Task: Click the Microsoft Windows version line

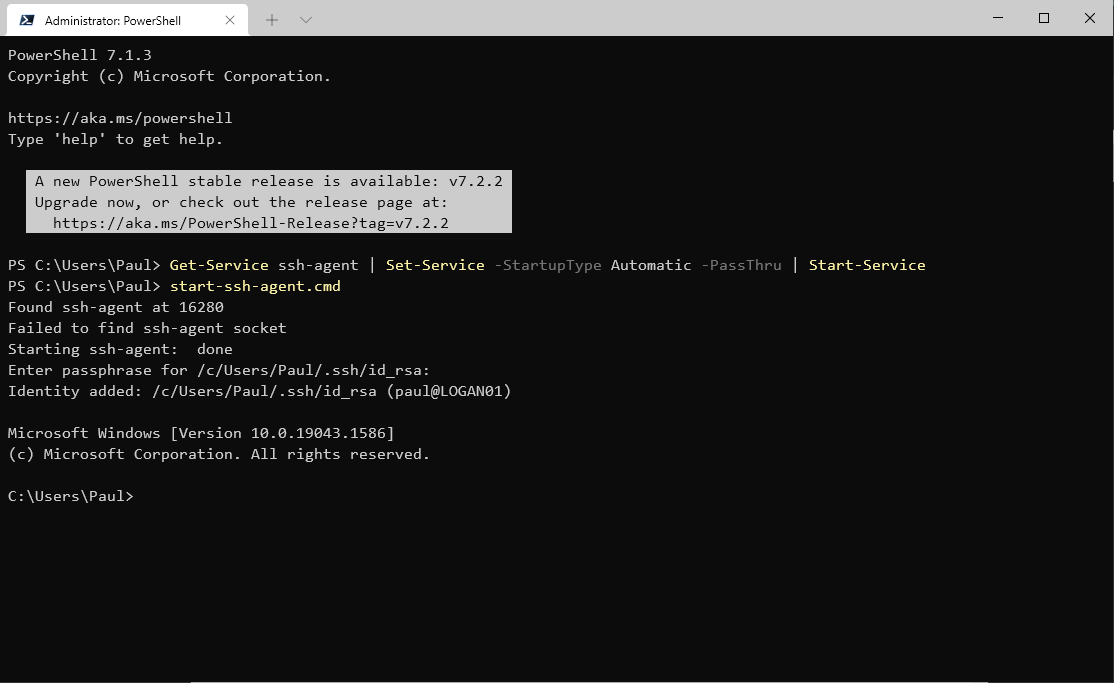Action: [200, 433]
